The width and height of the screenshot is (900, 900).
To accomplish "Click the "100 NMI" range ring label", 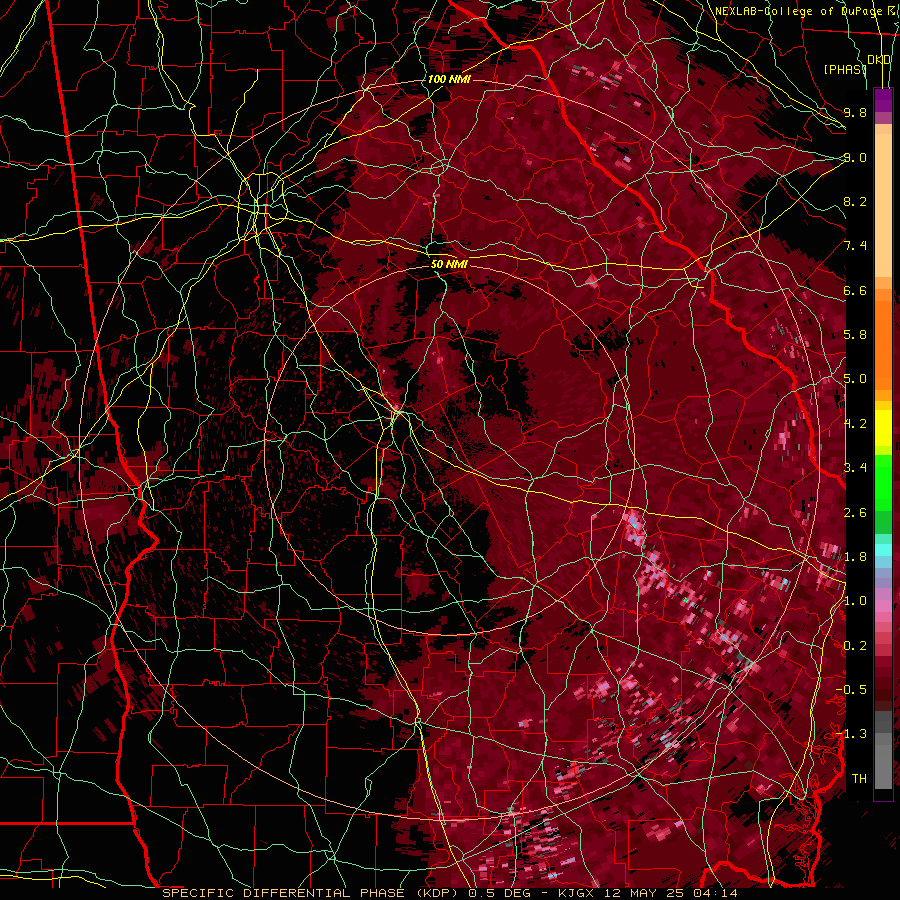I will coord(449,79).
